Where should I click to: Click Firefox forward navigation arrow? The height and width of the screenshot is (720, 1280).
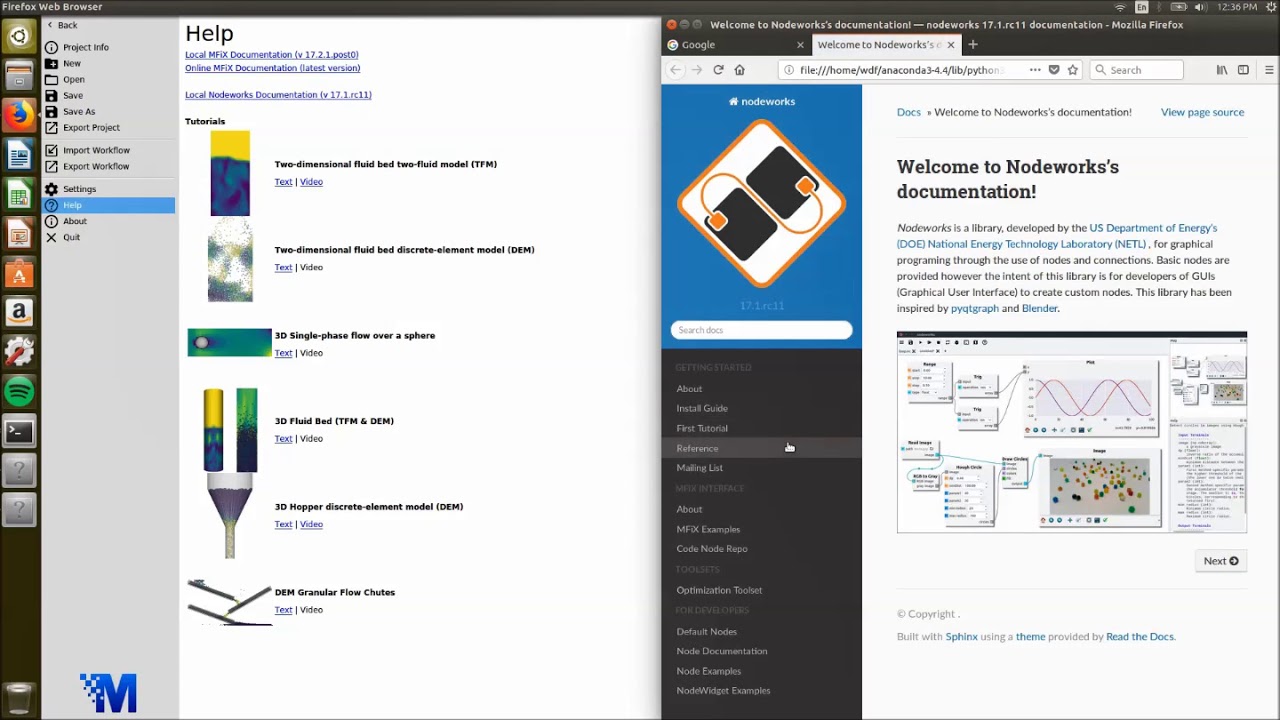point(697,70)
